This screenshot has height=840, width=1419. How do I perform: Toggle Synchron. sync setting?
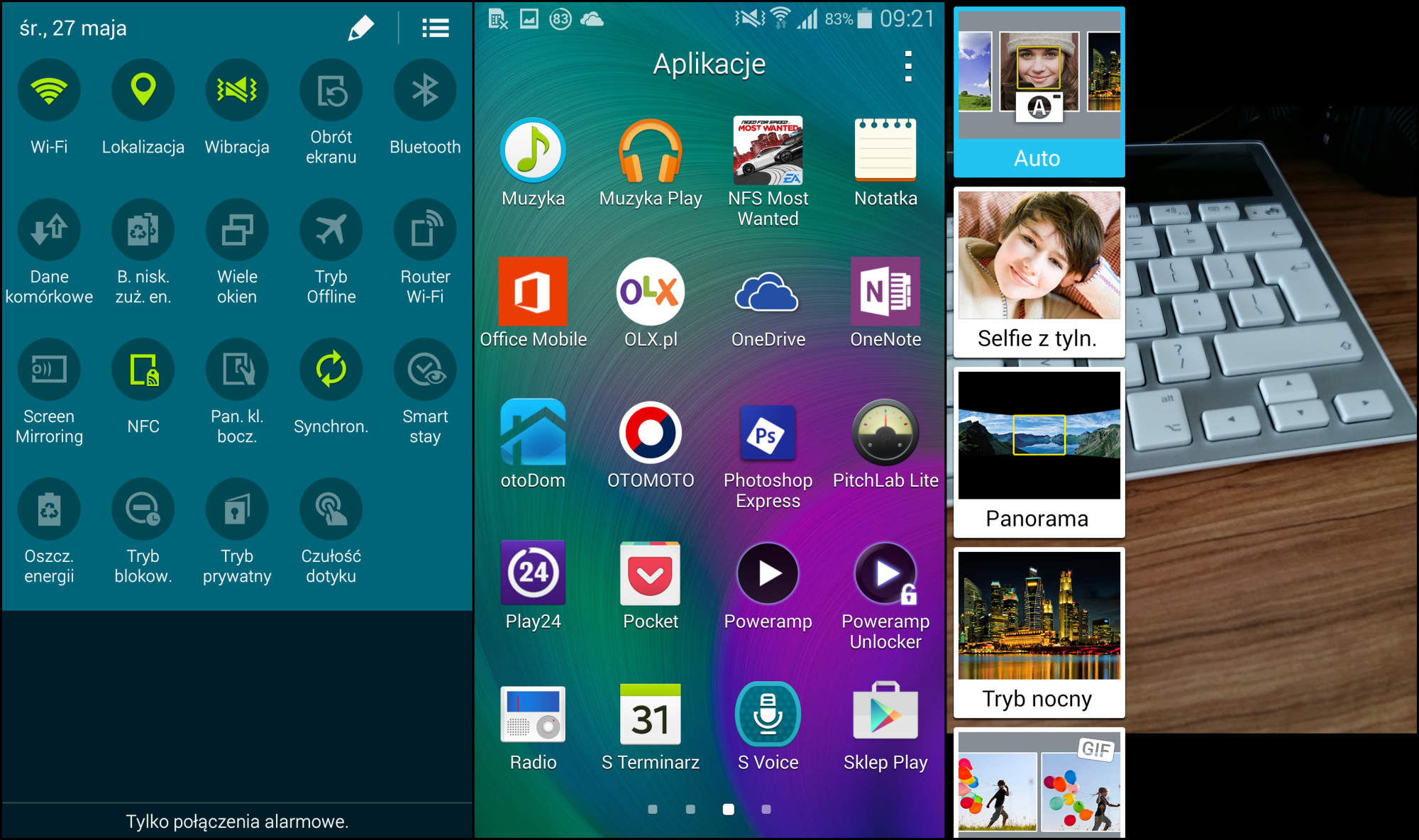point(331,370)
